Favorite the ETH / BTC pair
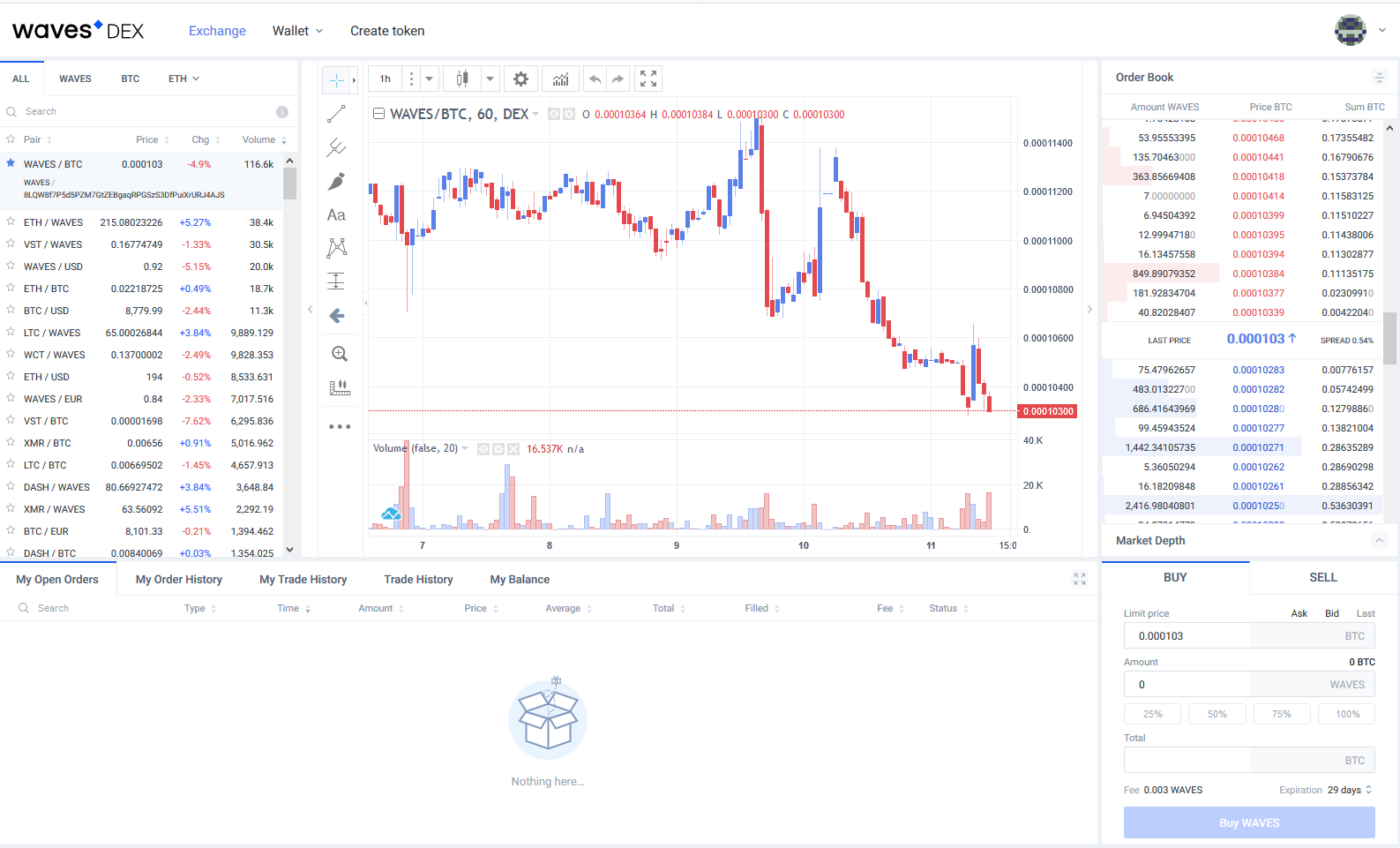This screenshot has width=1400, height=848. pyautogui.click(x=11, y=288)
